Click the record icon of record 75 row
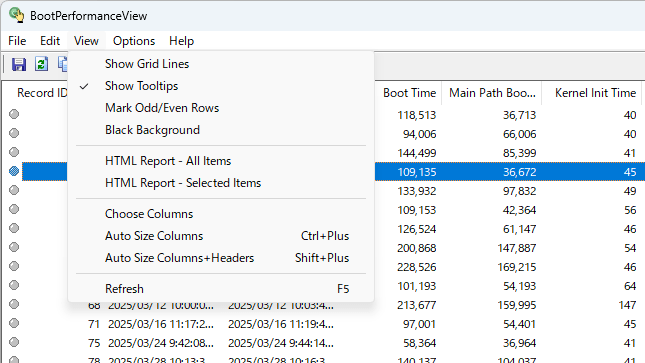 tap(14, 342)
